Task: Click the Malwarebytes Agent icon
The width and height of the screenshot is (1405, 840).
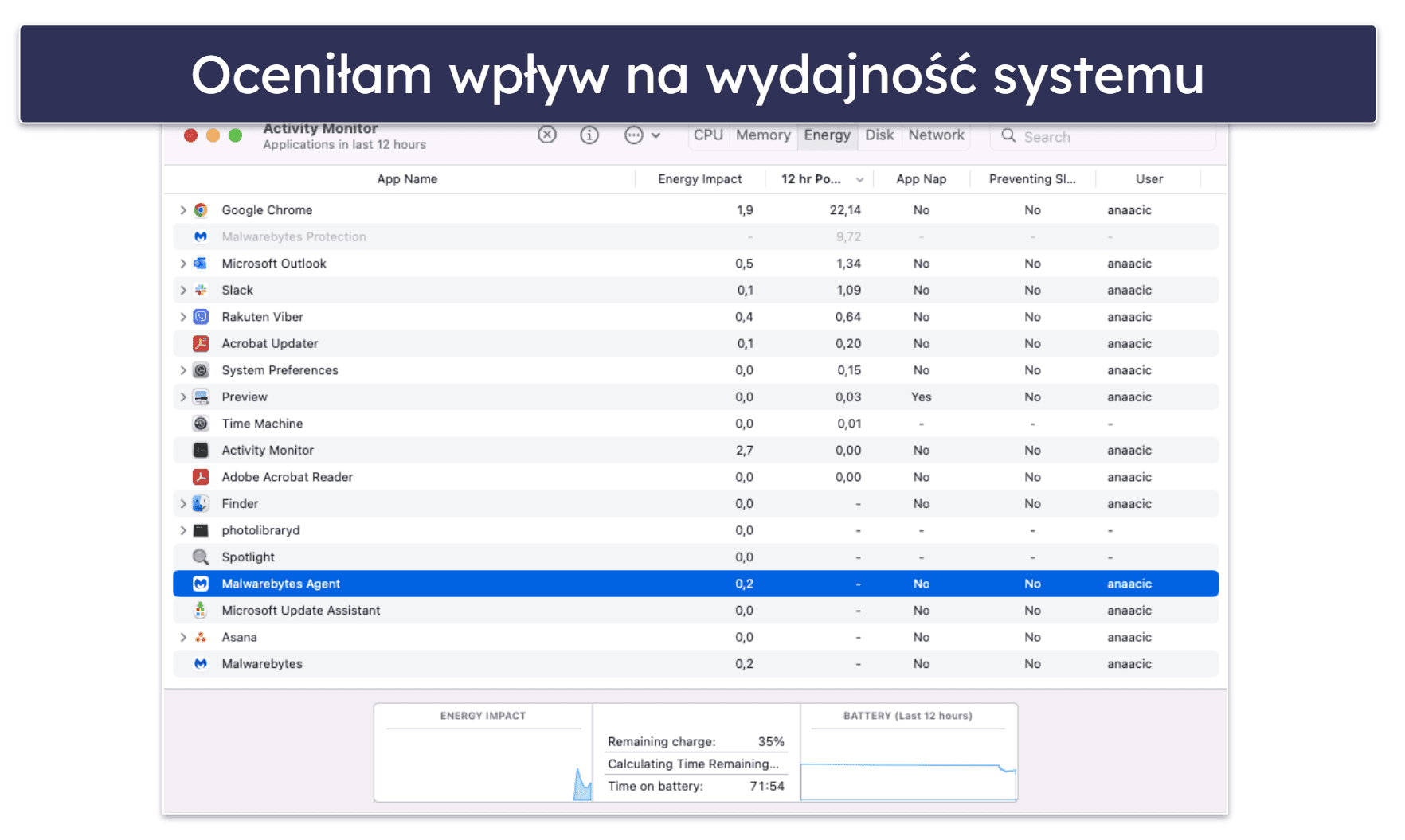Action: (x=201, y=584)
